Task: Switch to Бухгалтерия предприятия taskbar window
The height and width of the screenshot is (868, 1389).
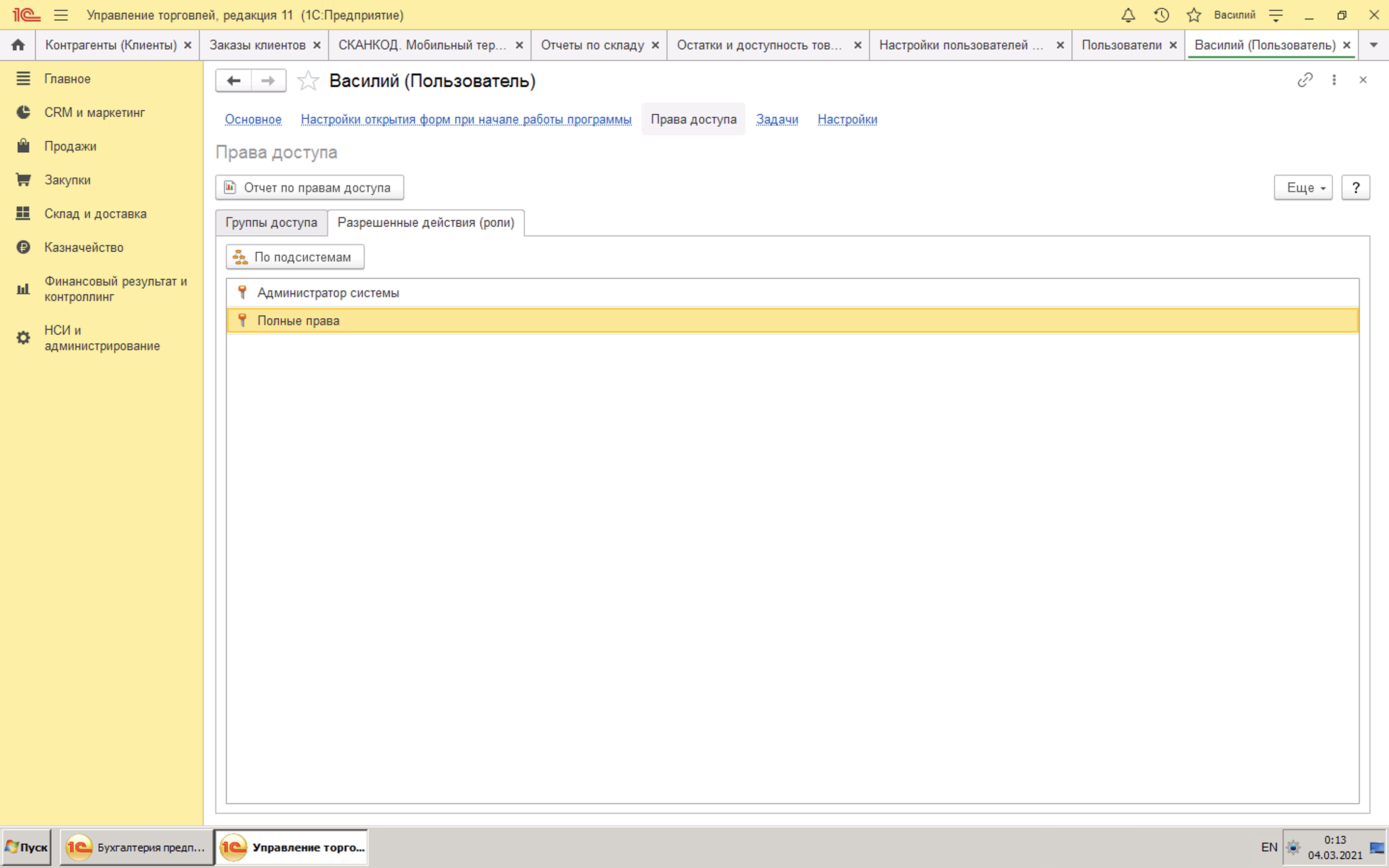Action: coord(136,847)
